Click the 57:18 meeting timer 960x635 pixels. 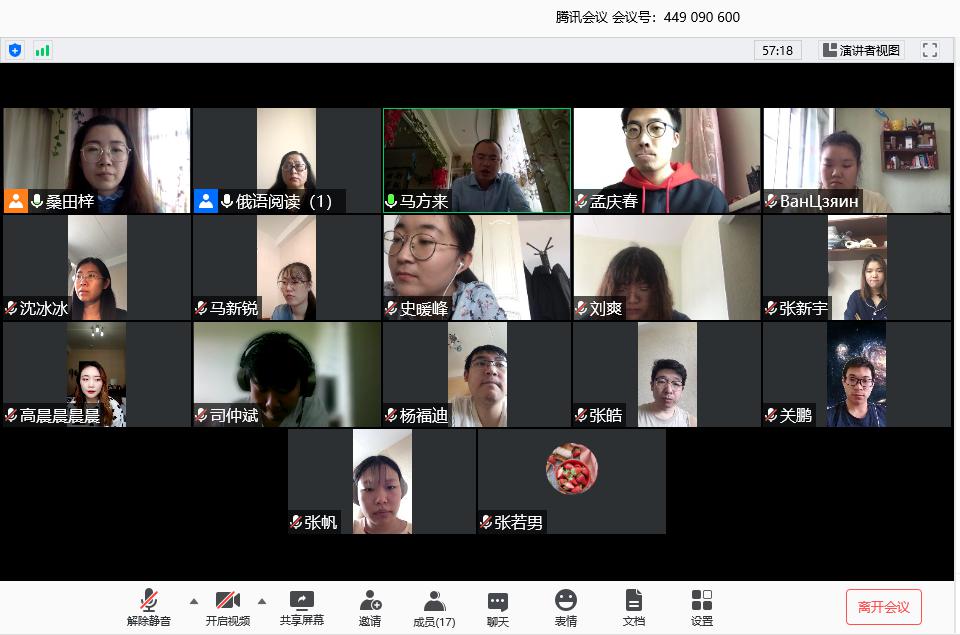point(777,50)
